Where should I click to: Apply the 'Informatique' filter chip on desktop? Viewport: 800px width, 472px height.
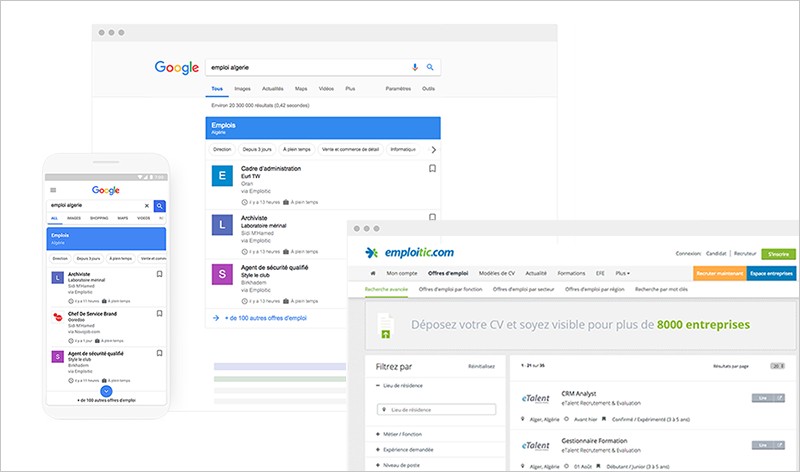tap(403, 150)
